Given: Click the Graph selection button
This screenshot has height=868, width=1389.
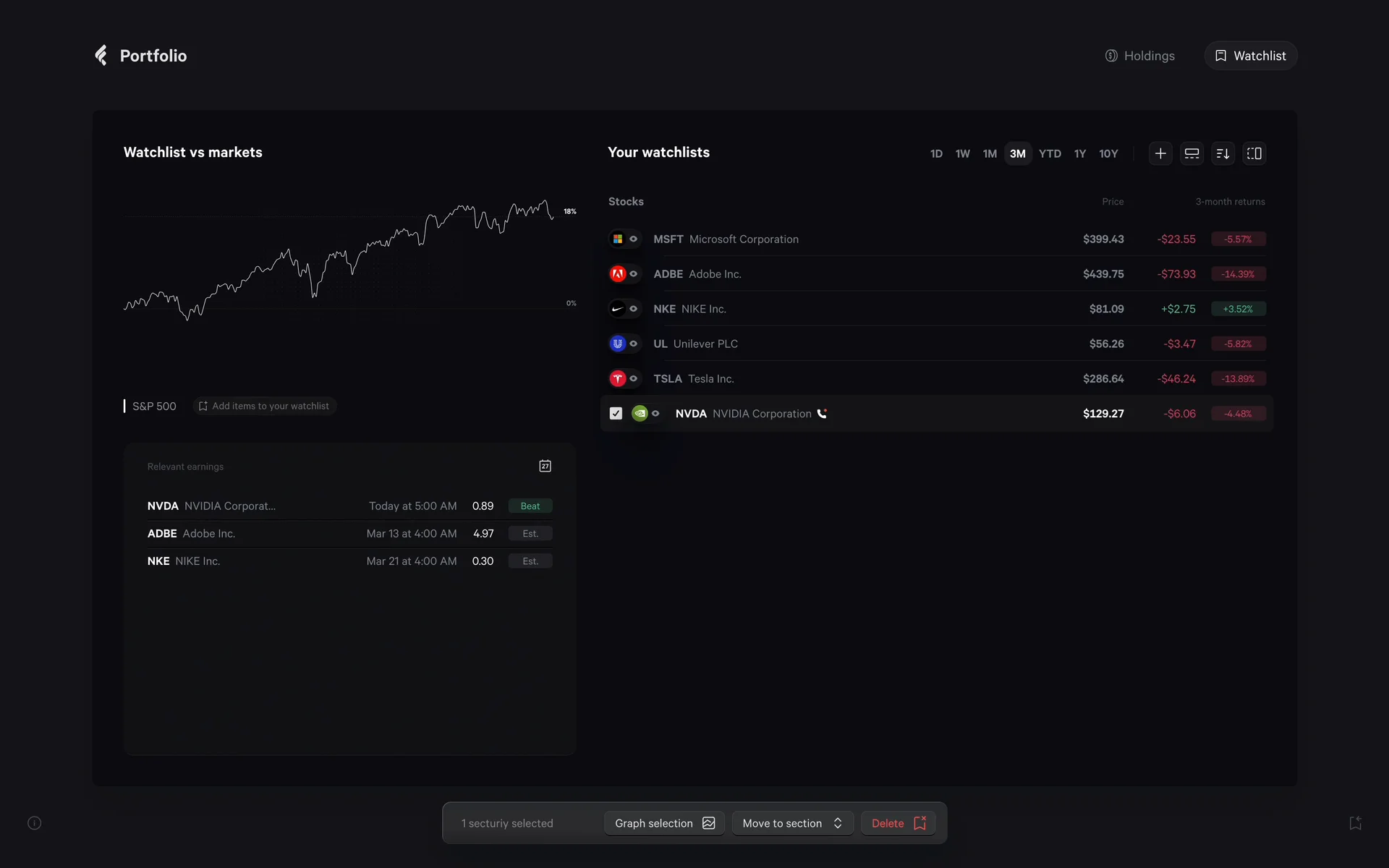Looking at the screenshot, I should tap(664, 823).
